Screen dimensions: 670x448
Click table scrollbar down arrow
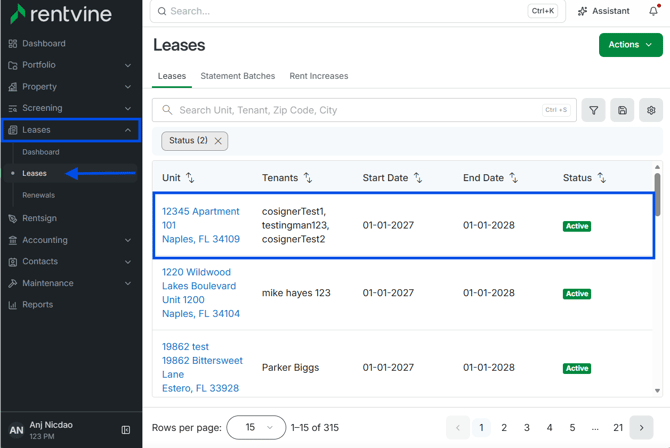tap(657, 391)
